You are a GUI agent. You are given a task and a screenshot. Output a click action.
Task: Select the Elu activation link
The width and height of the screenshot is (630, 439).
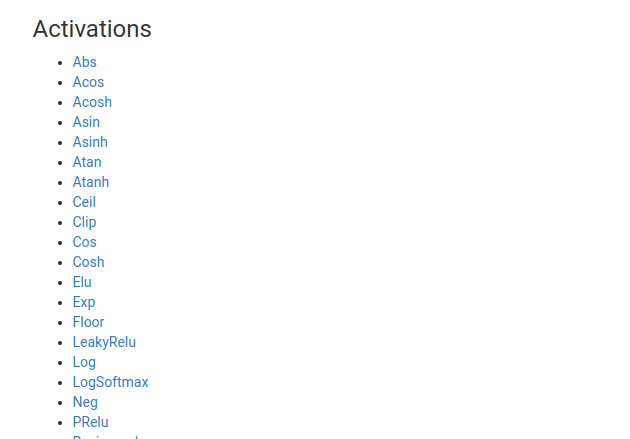click(82, 282)
